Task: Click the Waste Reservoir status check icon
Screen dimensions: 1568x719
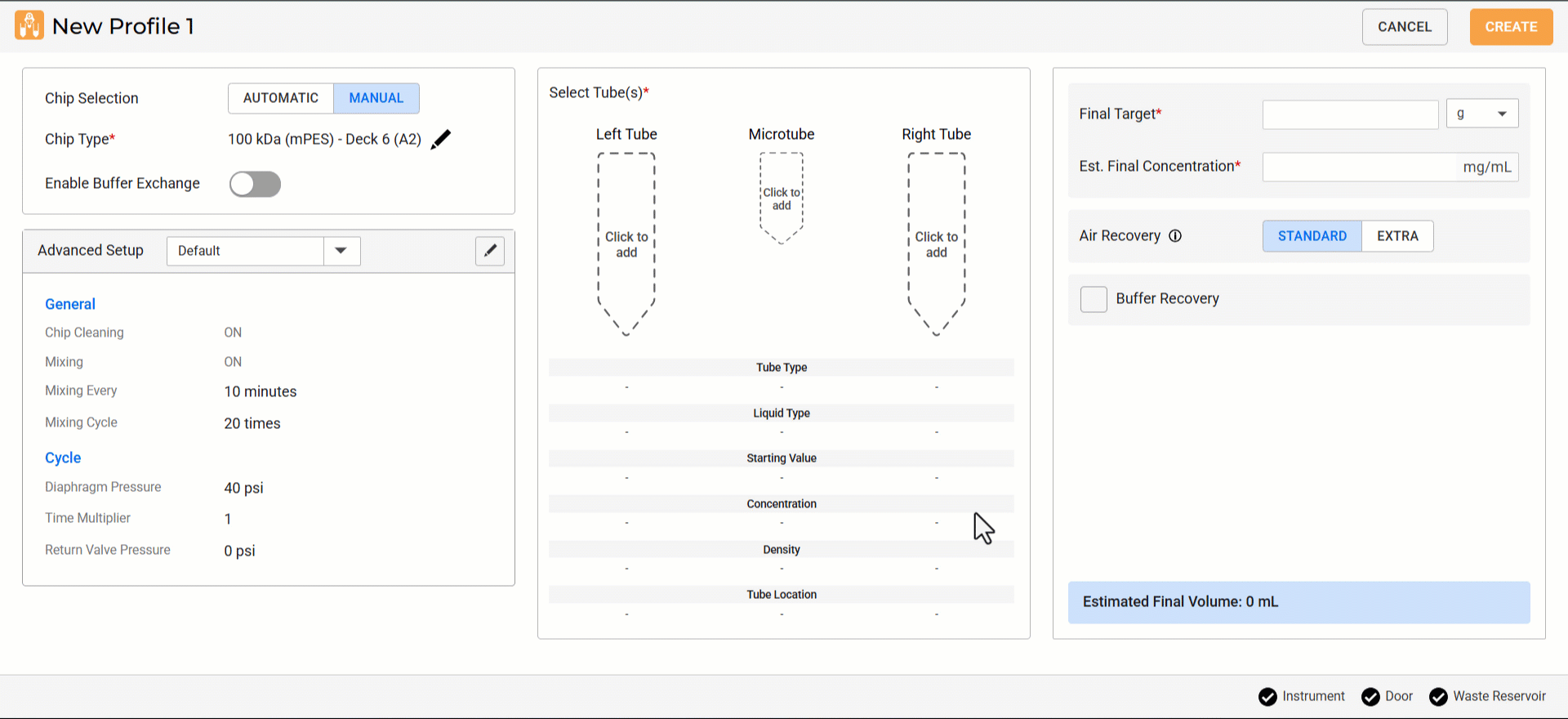Action: click(x=1438, y=696)
